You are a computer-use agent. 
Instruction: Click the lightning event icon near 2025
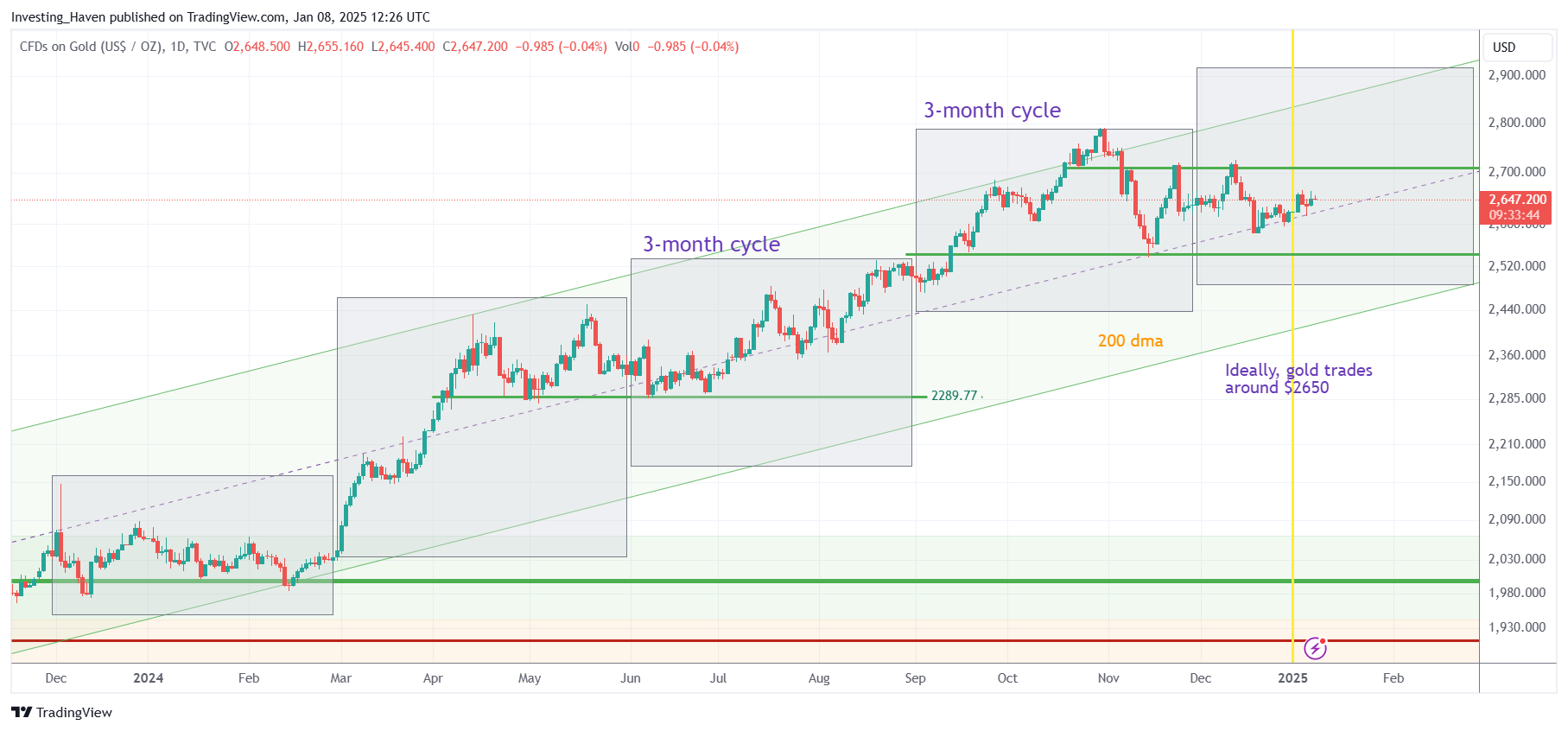tap(1315, 647)
